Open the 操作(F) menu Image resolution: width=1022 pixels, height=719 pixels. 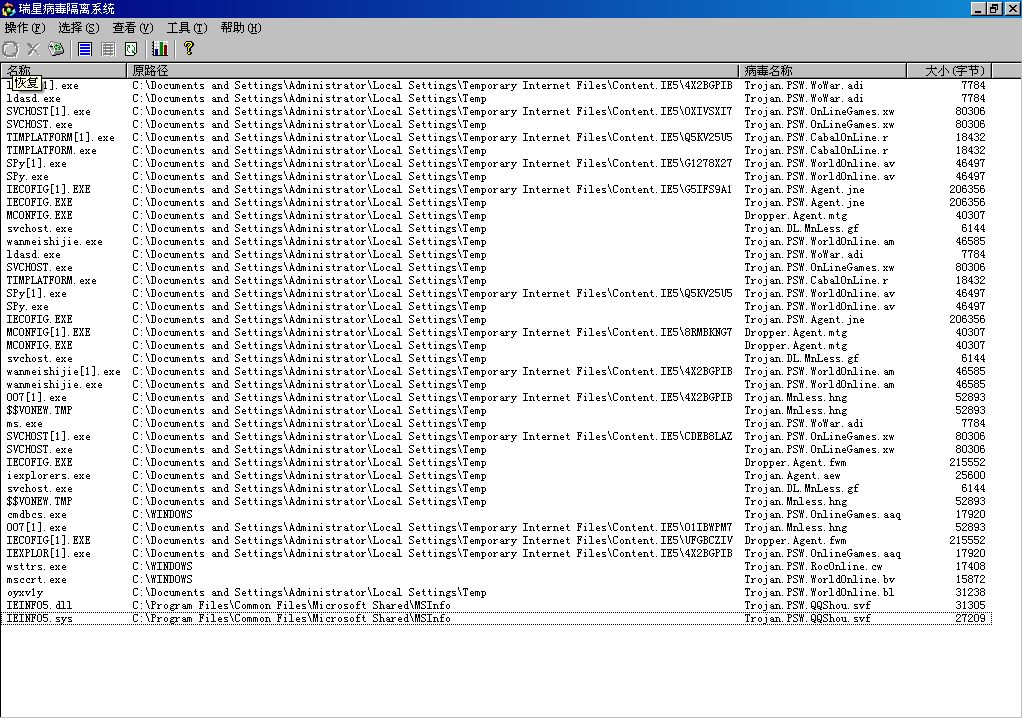24,28
